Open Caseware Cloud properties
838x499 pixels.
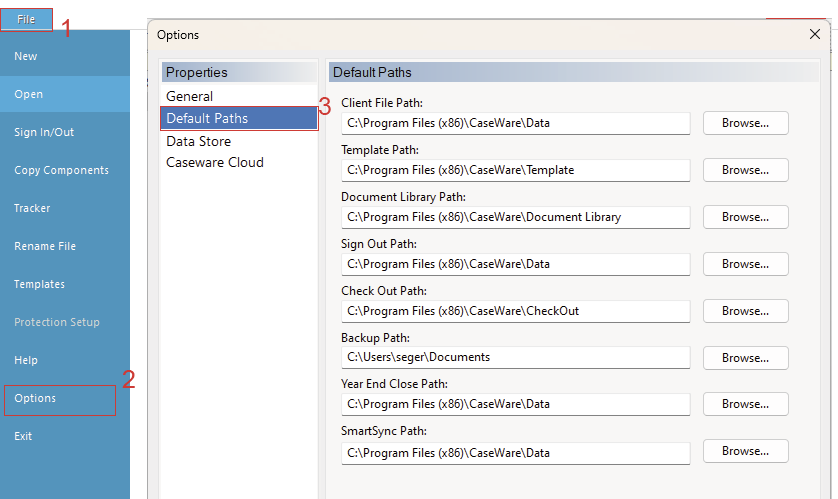pos(215,163)
